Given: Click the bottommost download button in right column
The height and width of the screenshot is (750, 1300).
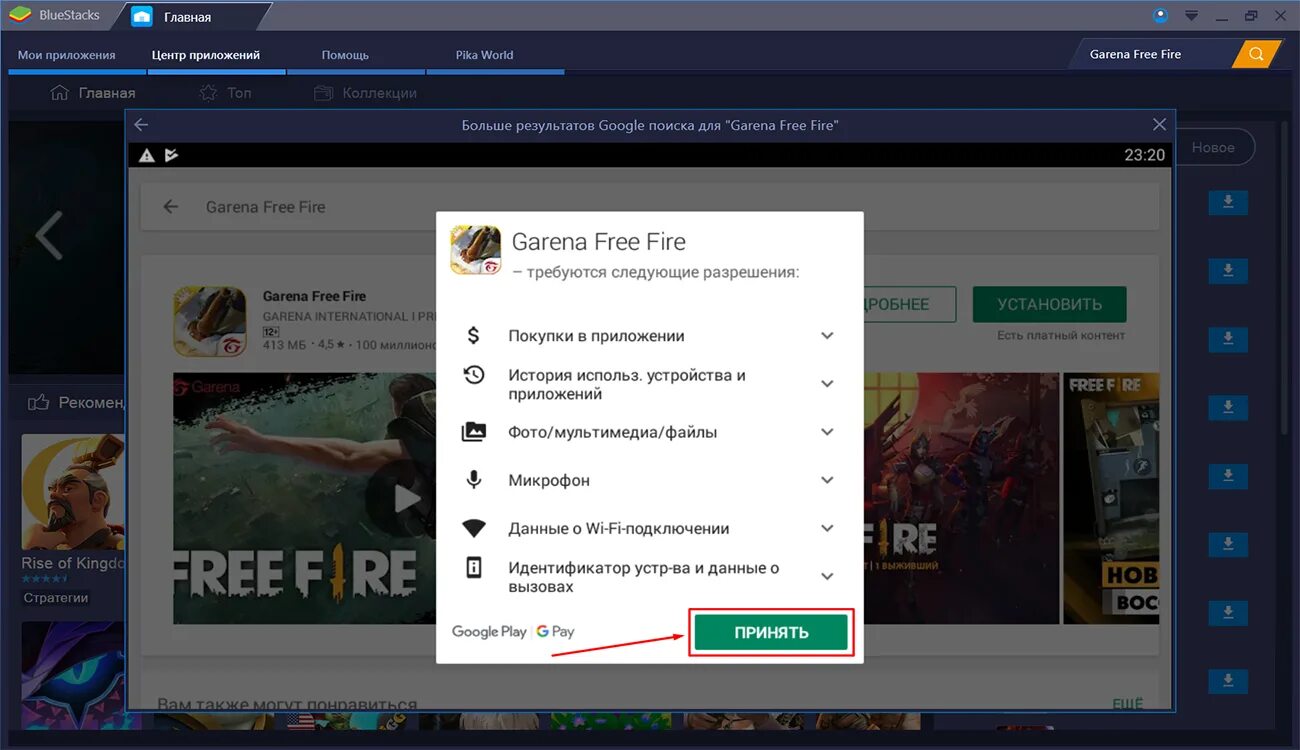Looking at the screenshot, I should [1228, 681].
